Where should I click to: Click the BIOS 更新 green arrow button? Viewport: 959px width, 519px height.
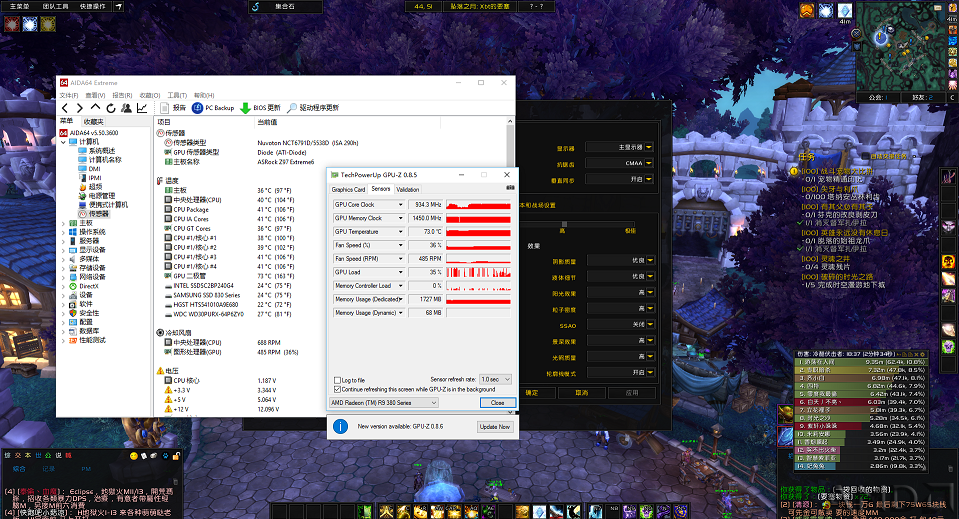pos(261,108)
